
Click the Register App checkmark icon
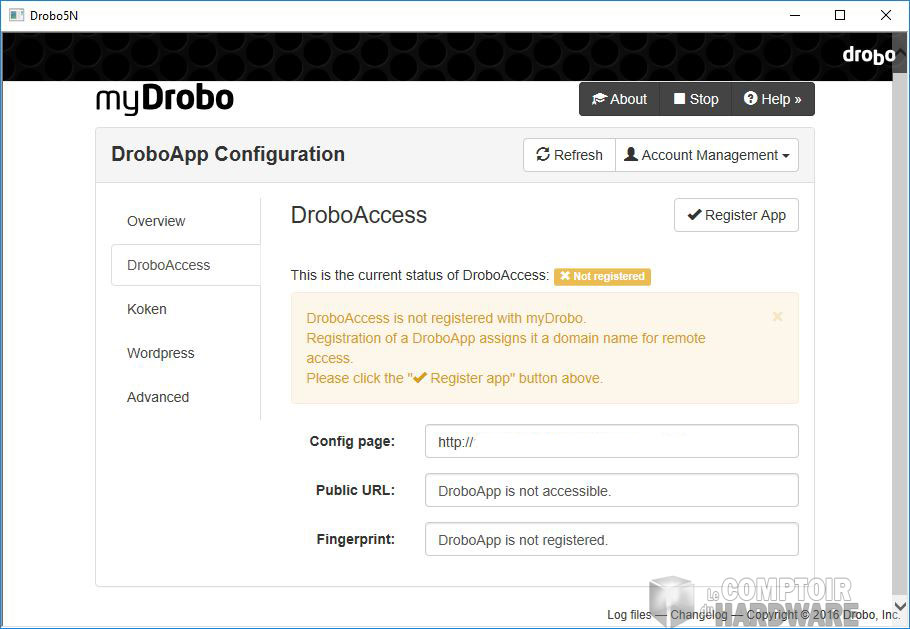(694, 215)
